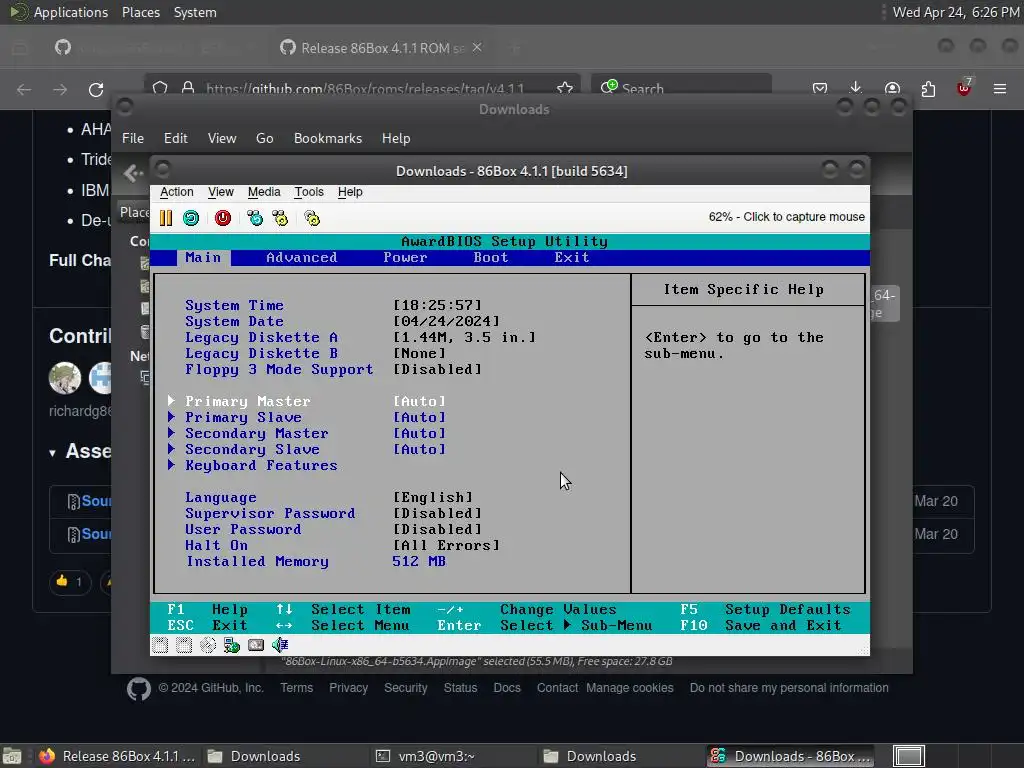Open the Status link in GitHub footer

point(460,688)
